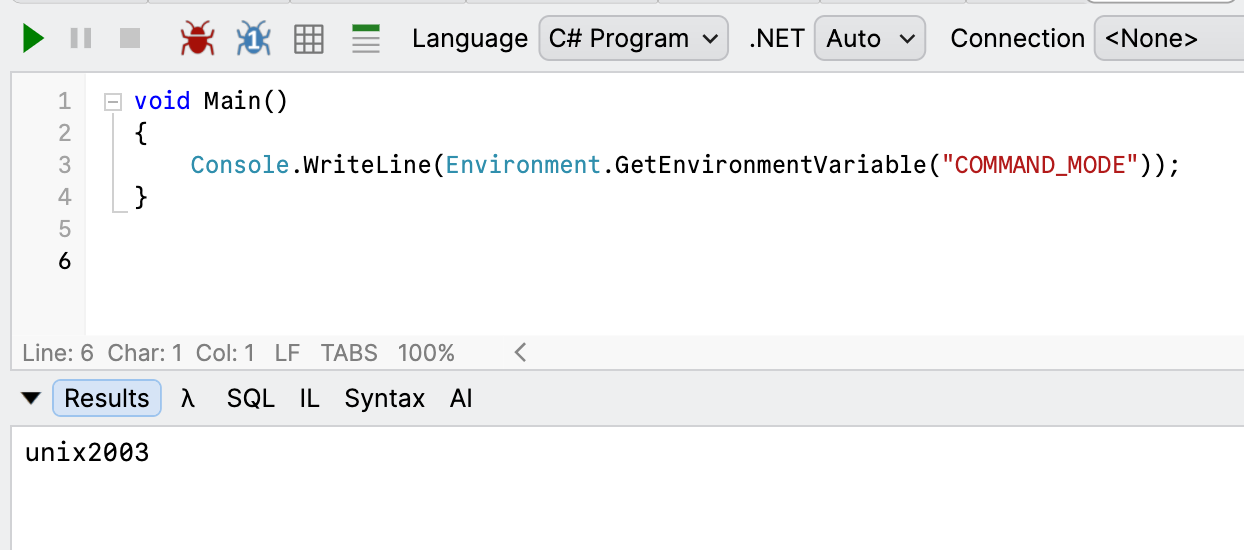Click the blue bug icon
Image resolution: width=1244 pixels, height=550 pixels.
tap(254, 39)
